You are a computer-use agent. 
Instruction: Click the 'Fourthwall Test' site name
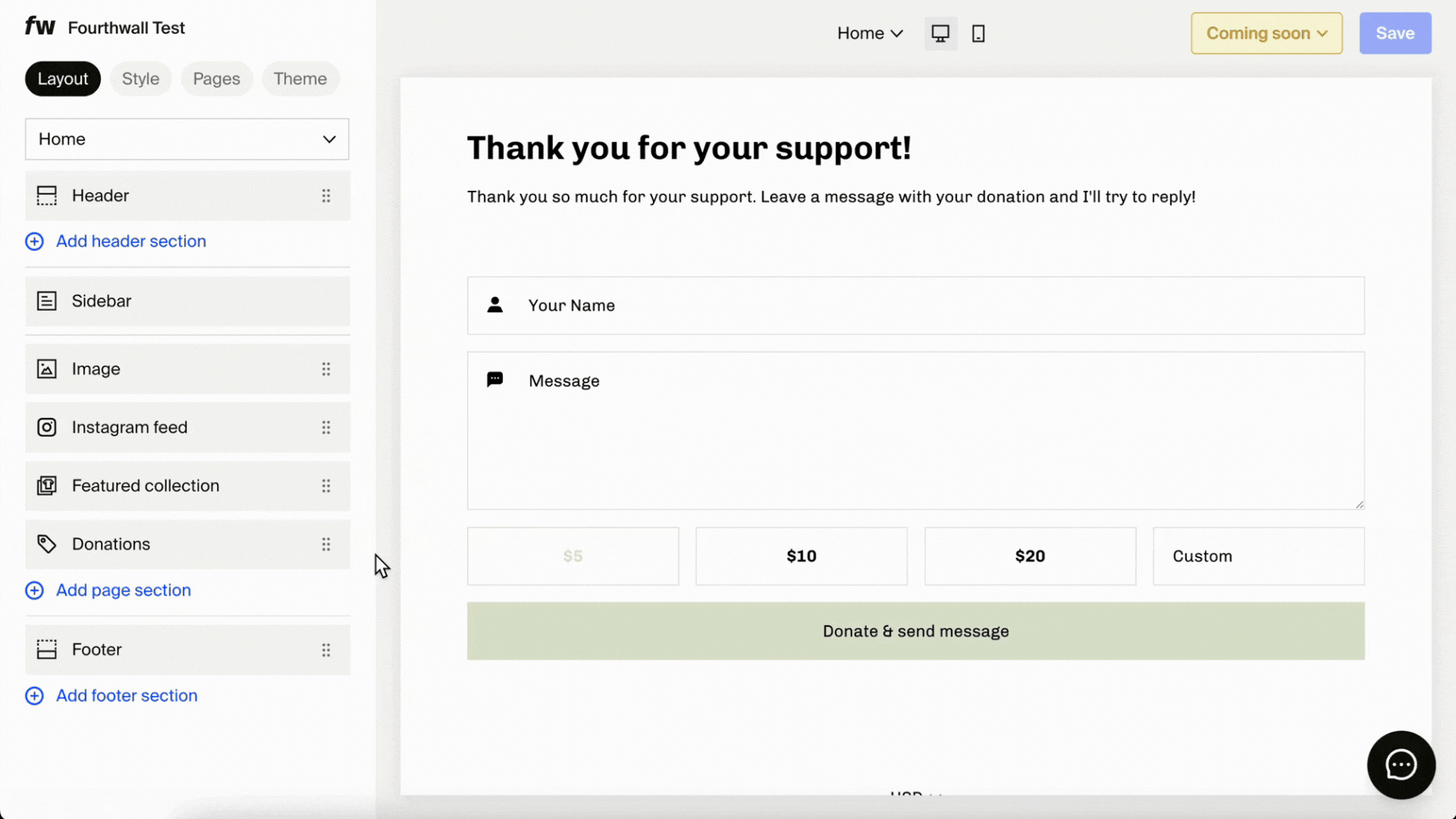pyautogui.click(x=126, y=28)
